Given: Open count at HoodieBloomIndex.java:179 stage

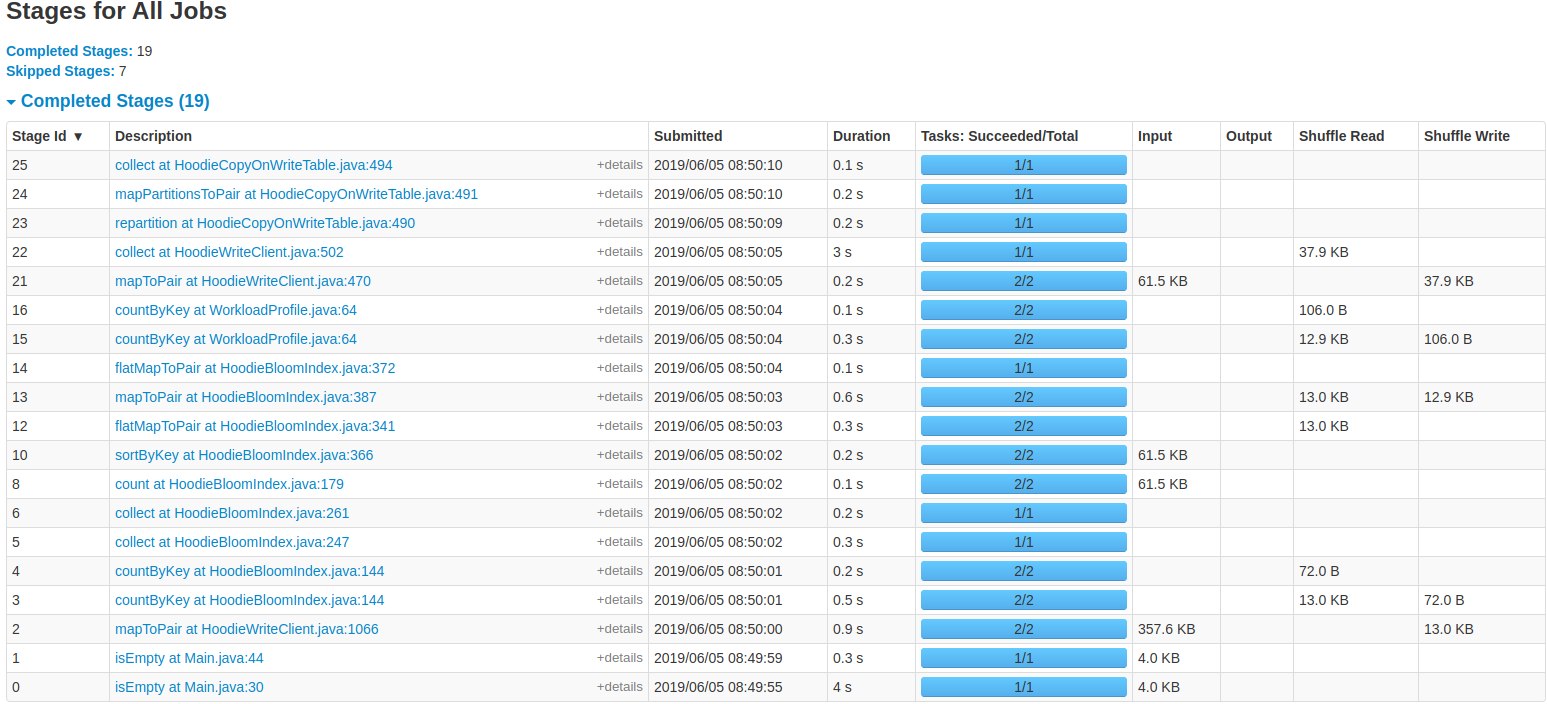Looking at the screenshot, I should [229, 484].
